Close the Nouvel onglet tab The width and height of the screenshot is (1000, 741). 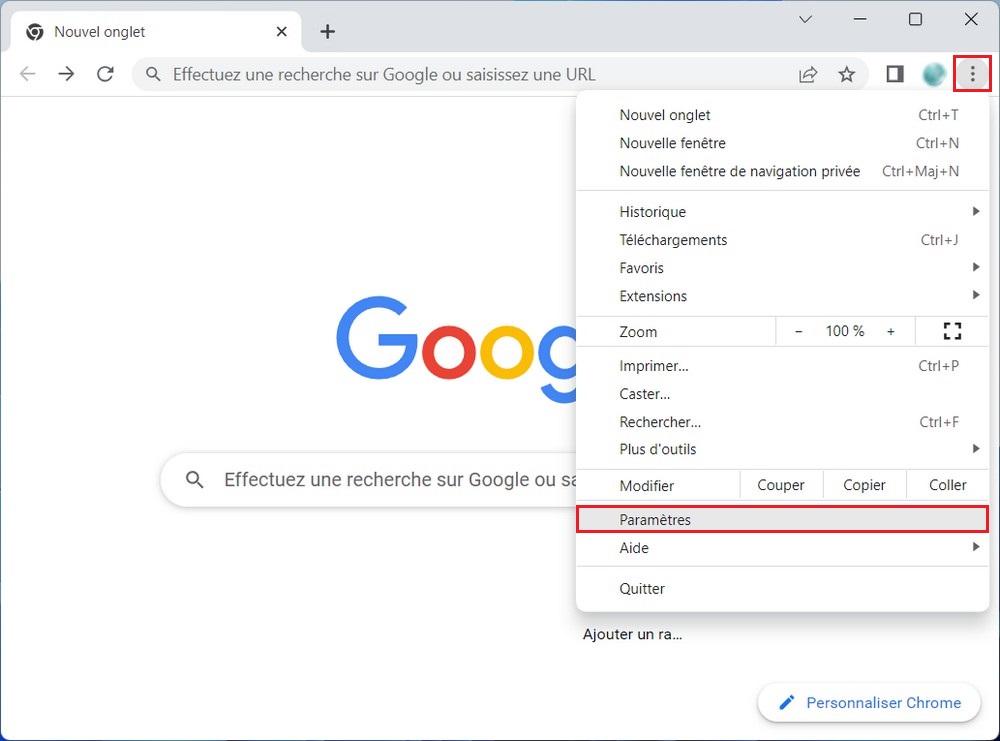pyautogui.click(x=281, y=31)
